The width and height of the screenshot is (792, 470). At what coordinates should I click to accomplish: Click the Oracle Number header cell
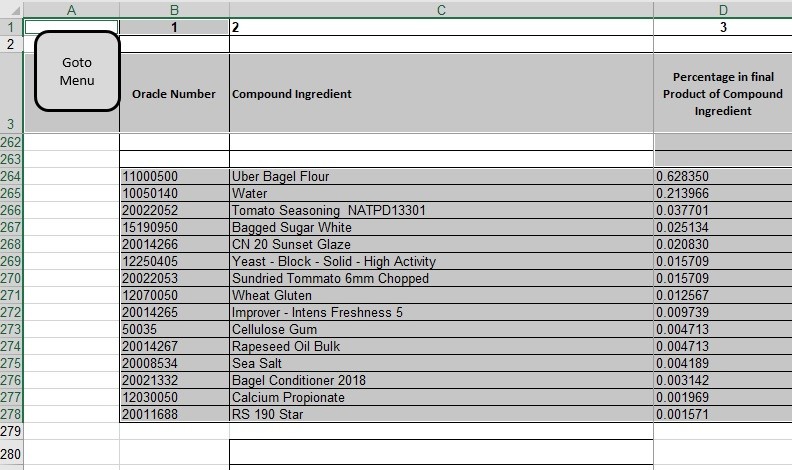[174, 93]
